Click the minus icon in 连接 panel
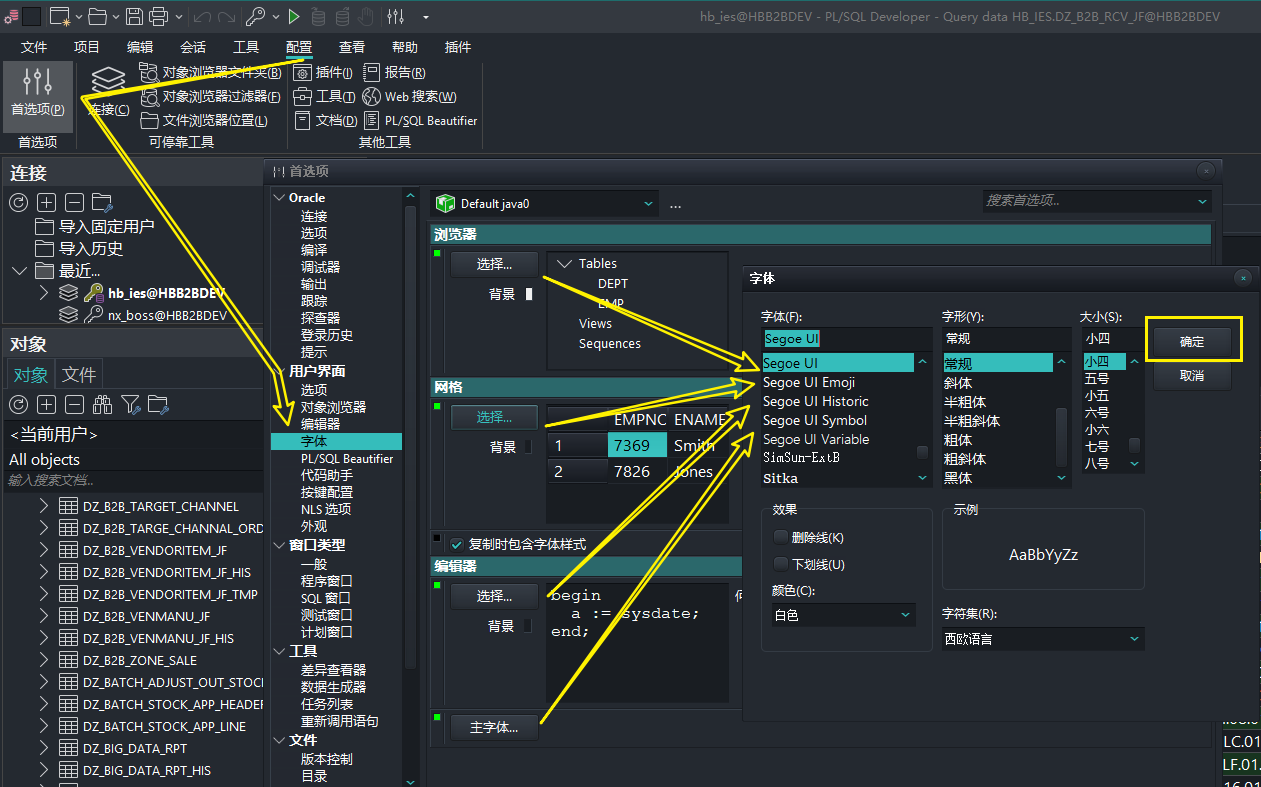Image resolution: width=1261 pixels, height=787 pixels. coord(74,202)
